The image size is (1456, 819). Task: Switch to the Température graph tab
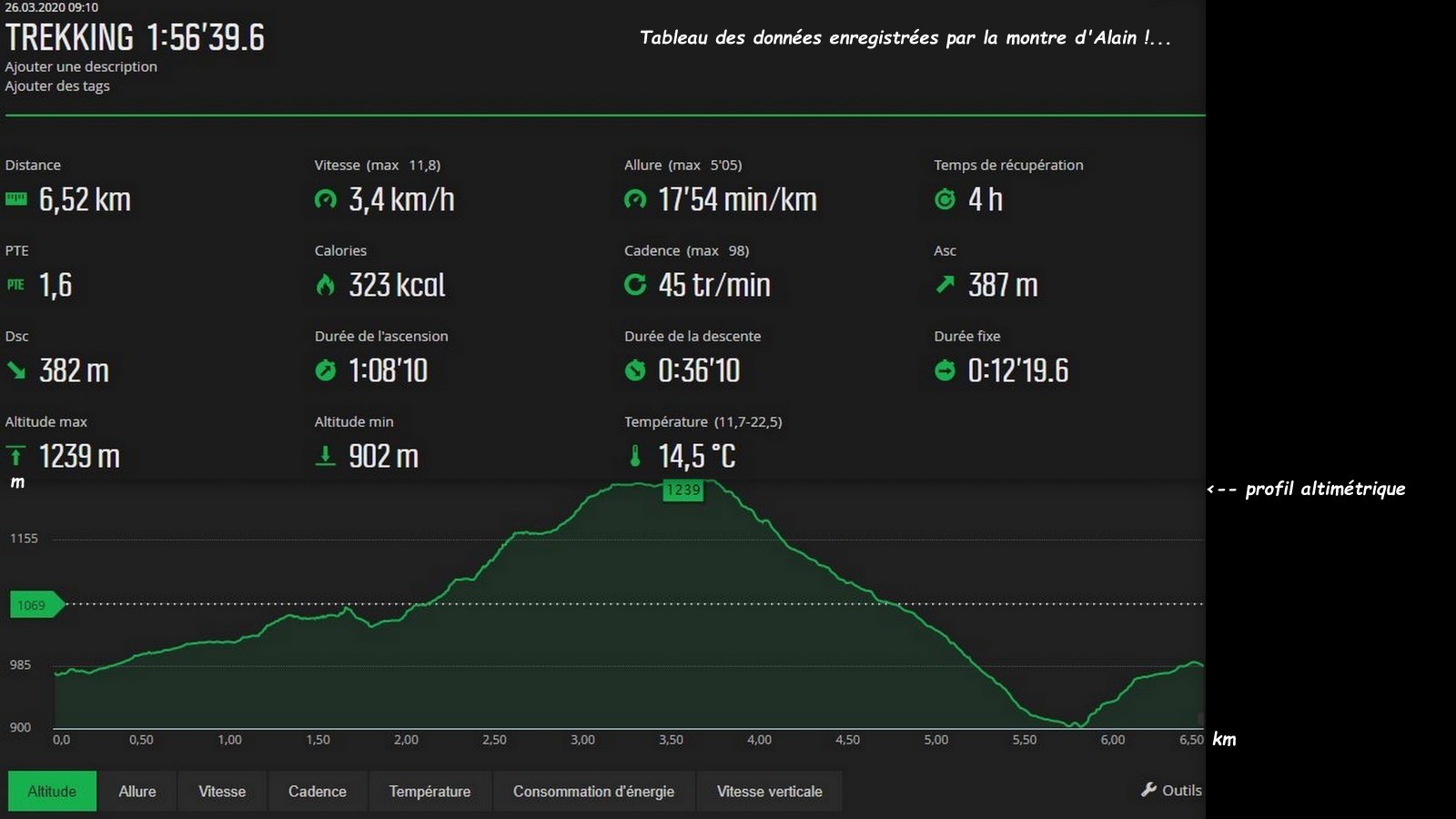coord(430,791)
